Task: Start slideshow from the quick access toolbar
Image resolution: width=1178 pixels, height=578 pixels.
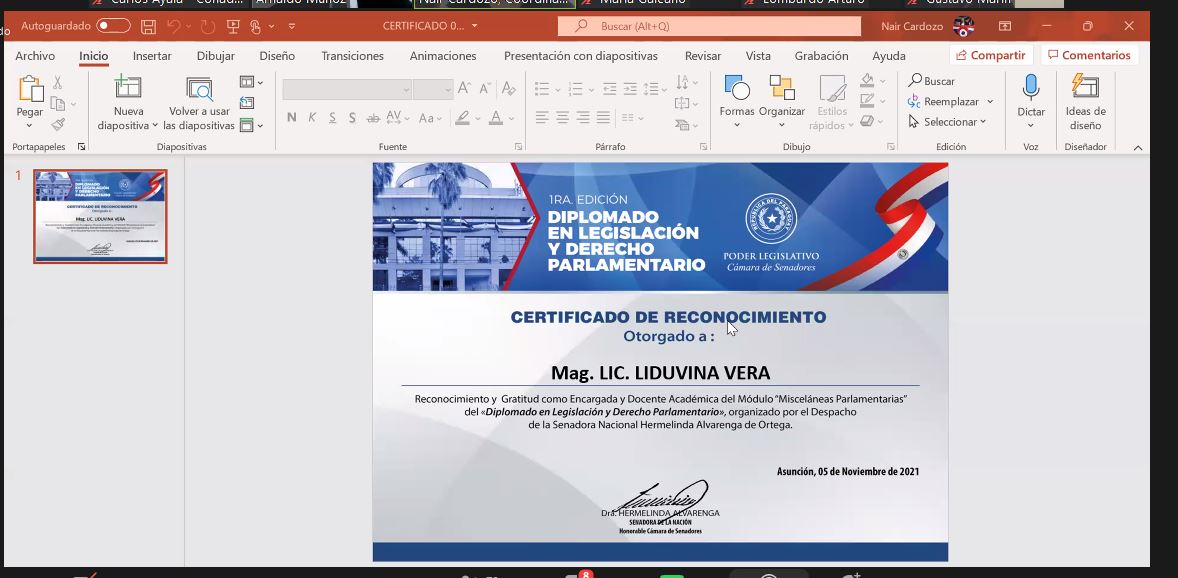Action: (233, 26)
